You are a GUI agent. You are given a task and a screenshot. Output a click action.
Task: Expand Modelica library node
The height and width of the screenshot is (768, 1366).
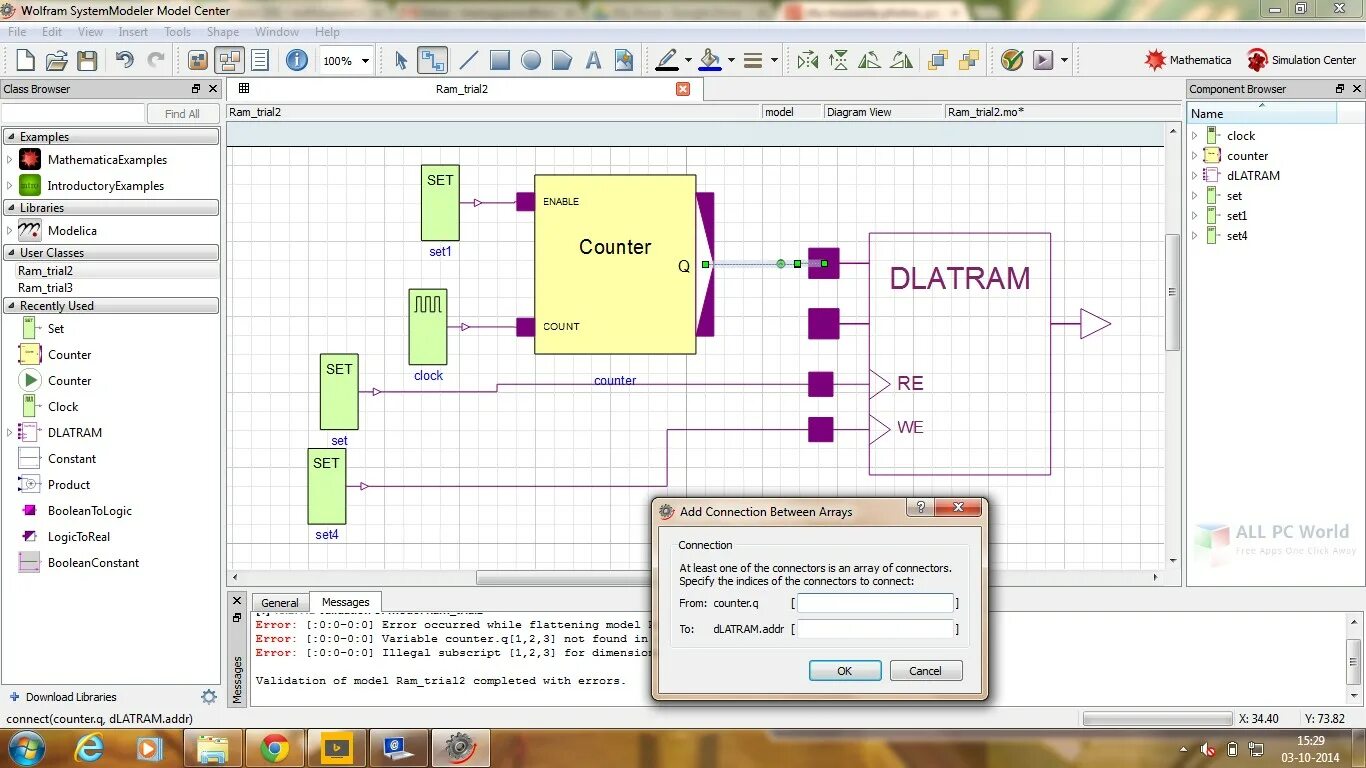tap(10, 230)
